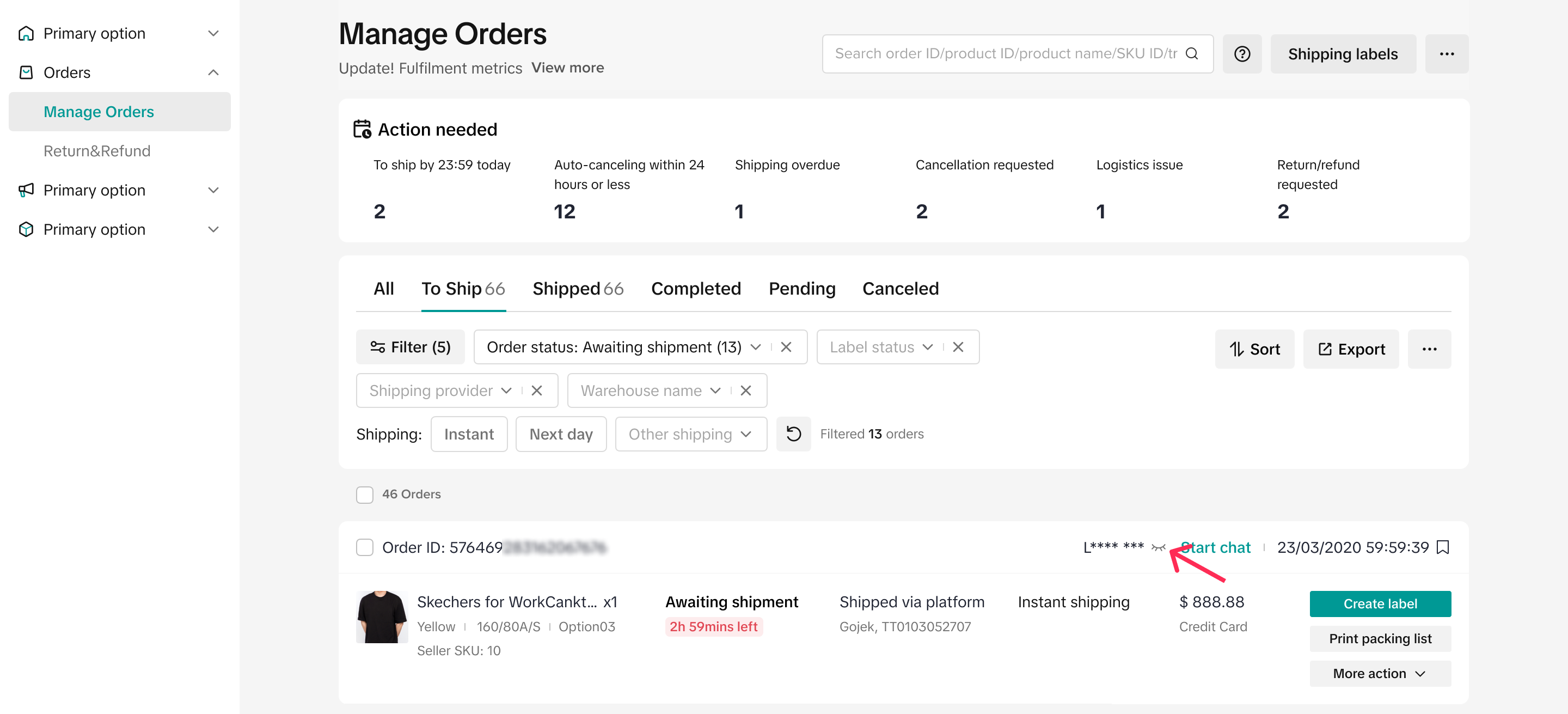Collapse the Orders sidebar section
1568x714 pixels.
[x=213, y=72]
